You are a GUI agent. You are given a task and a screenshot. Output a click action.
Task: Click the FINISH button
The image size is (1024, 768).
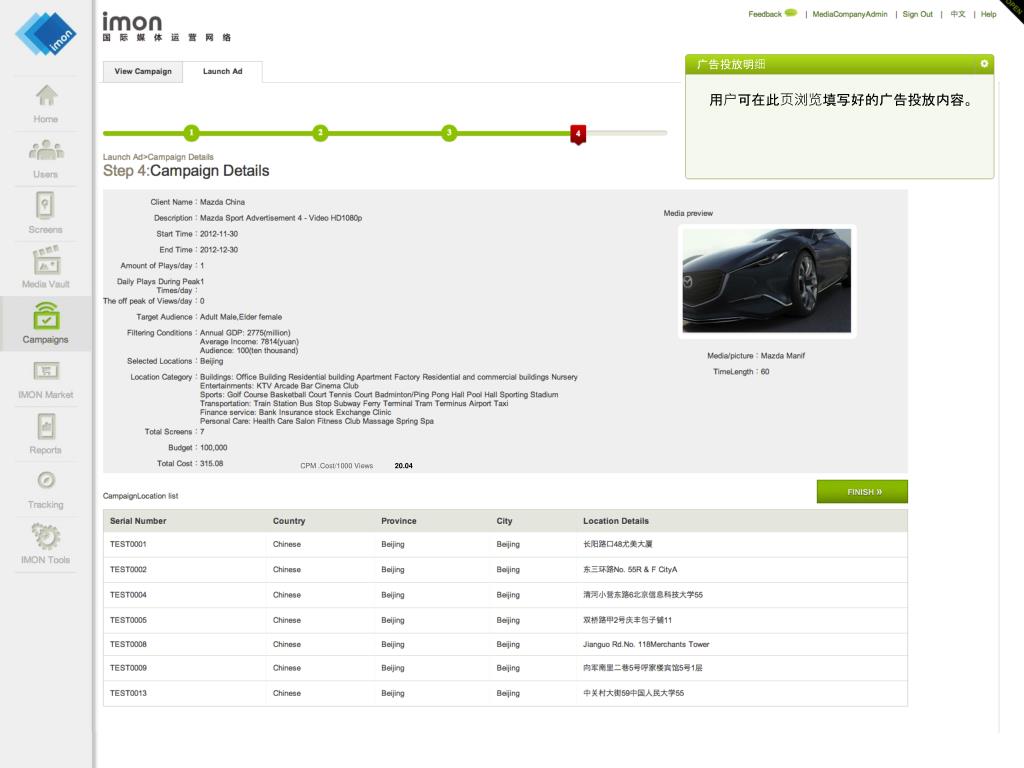pyautogui.click(x=862, y=492)
